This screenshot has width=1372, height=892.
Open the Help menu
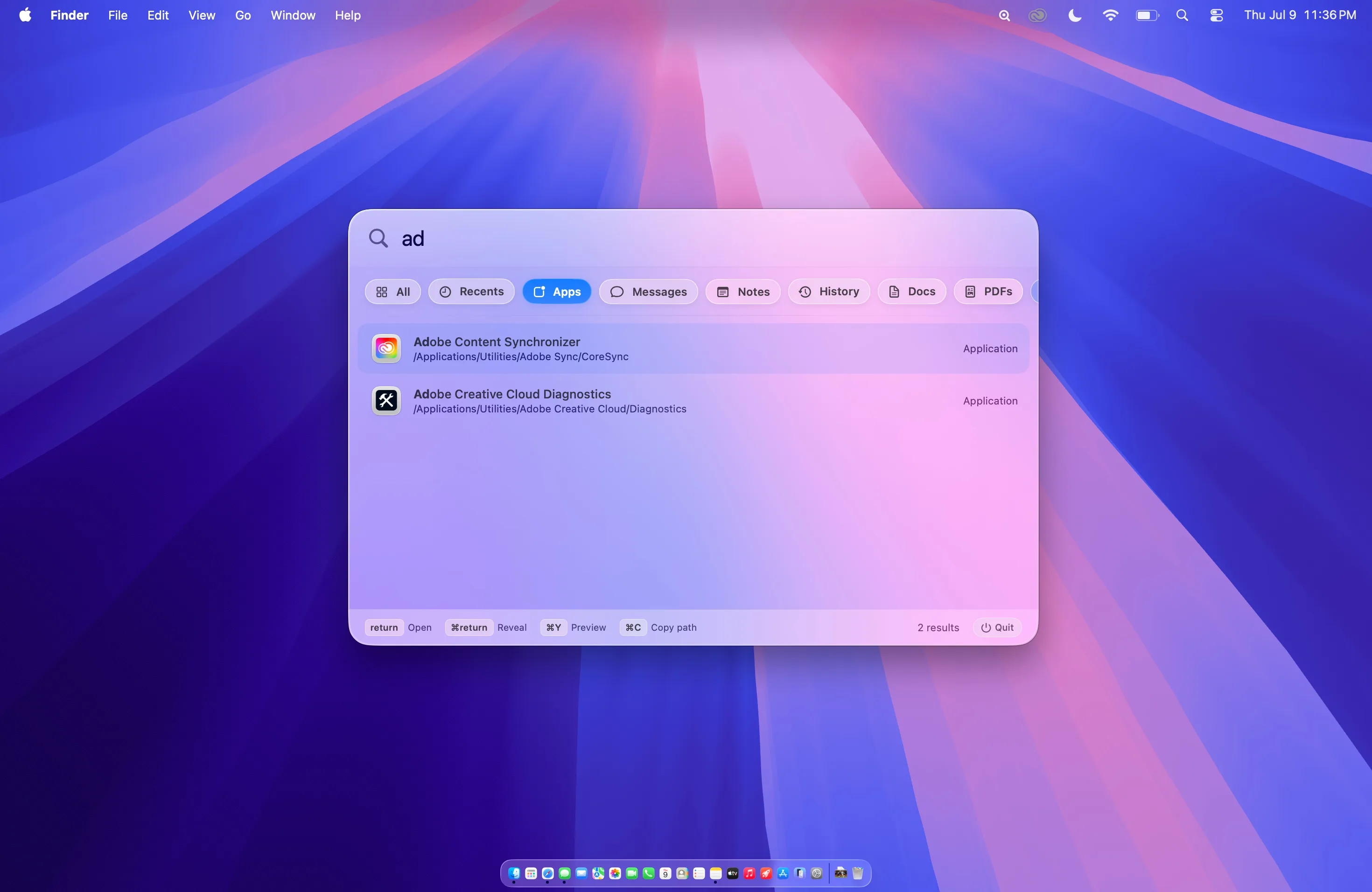click(x=348, y=15)
